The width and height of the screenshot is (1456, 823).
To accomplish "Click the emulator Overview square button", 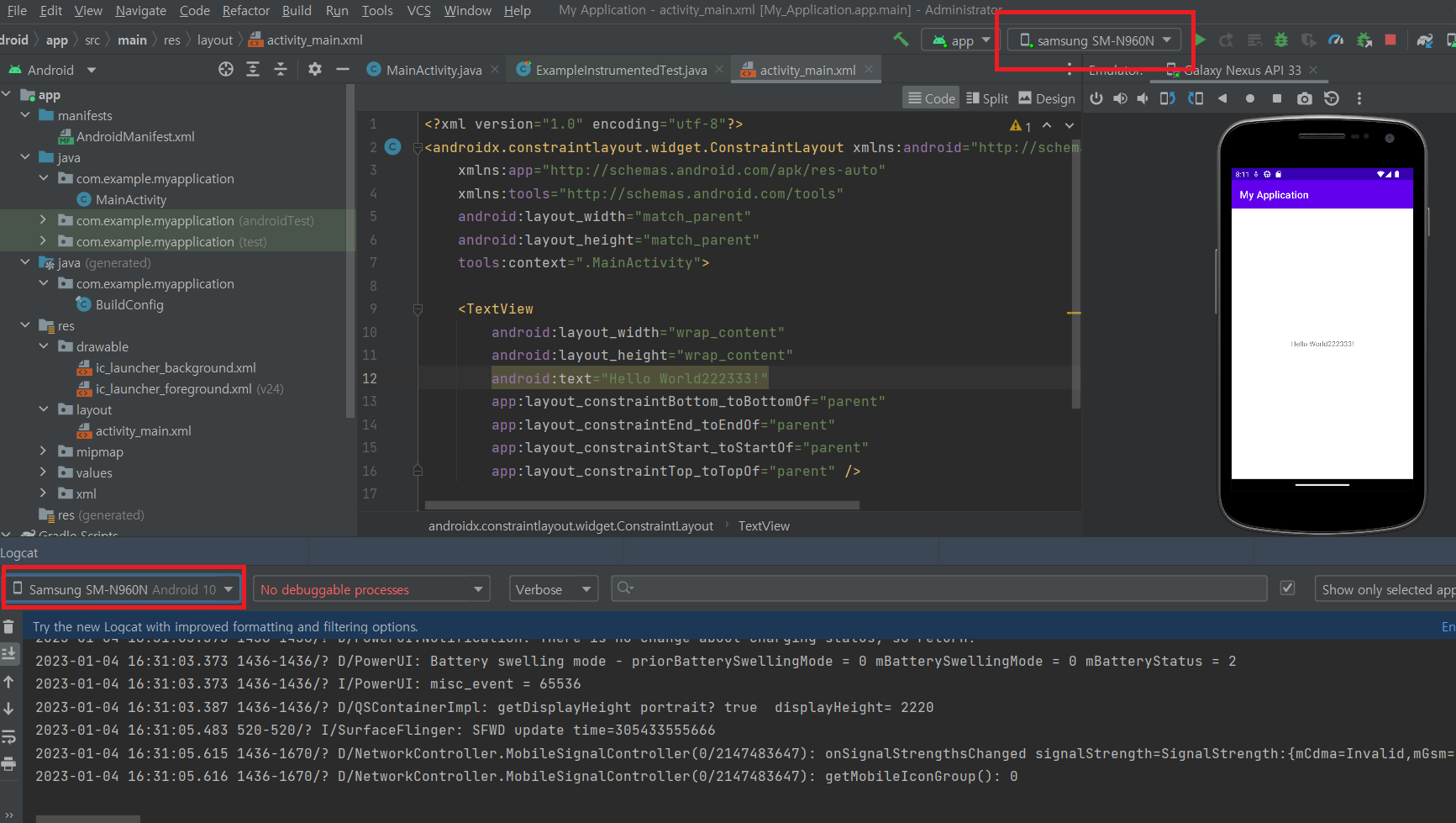I will coord(1277,98).
